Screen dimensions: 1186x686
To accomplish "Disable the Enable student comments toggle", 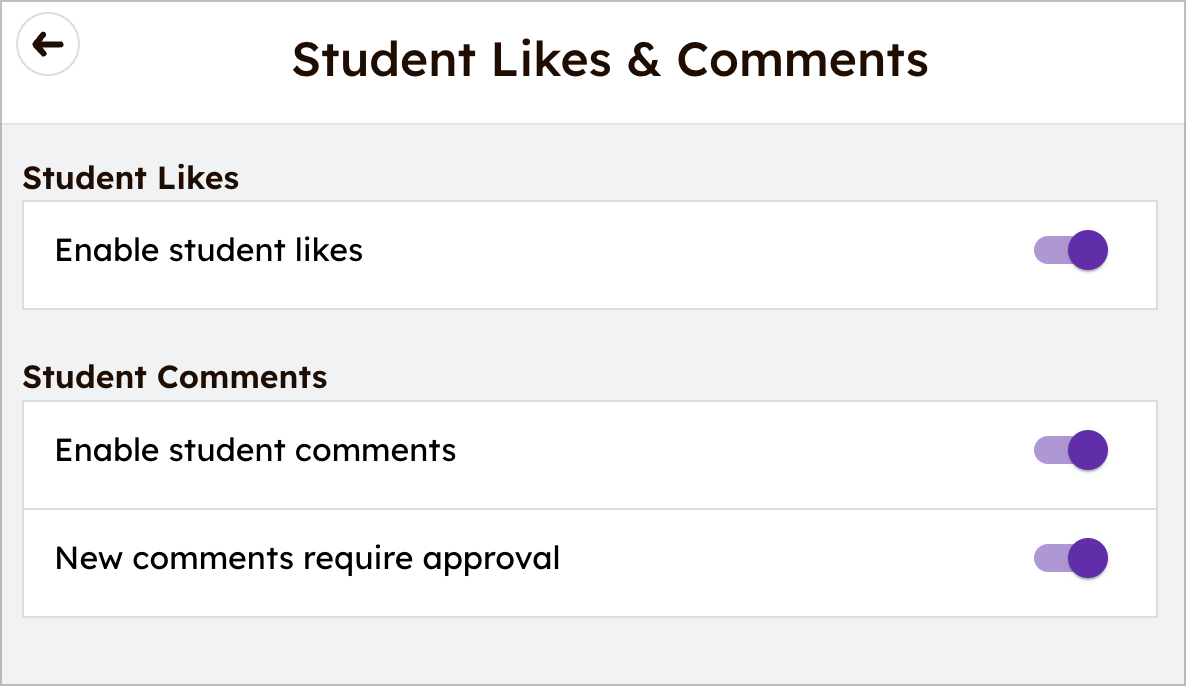I will (x=1070, y=450).
